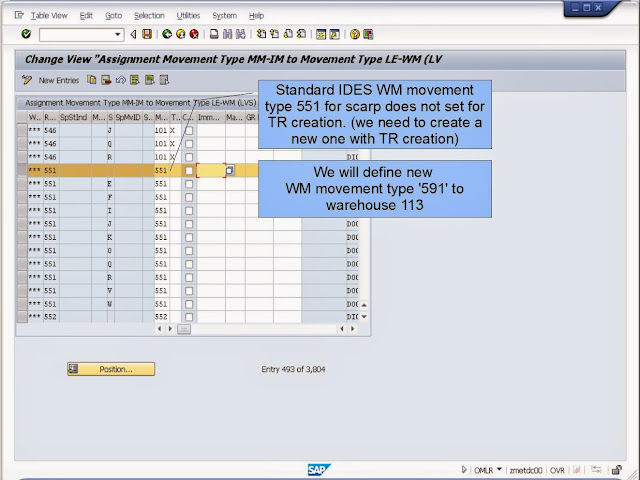Click the zmetdc00 status bar entry
This screenshot has width=640, height=480.
point(526,470)
